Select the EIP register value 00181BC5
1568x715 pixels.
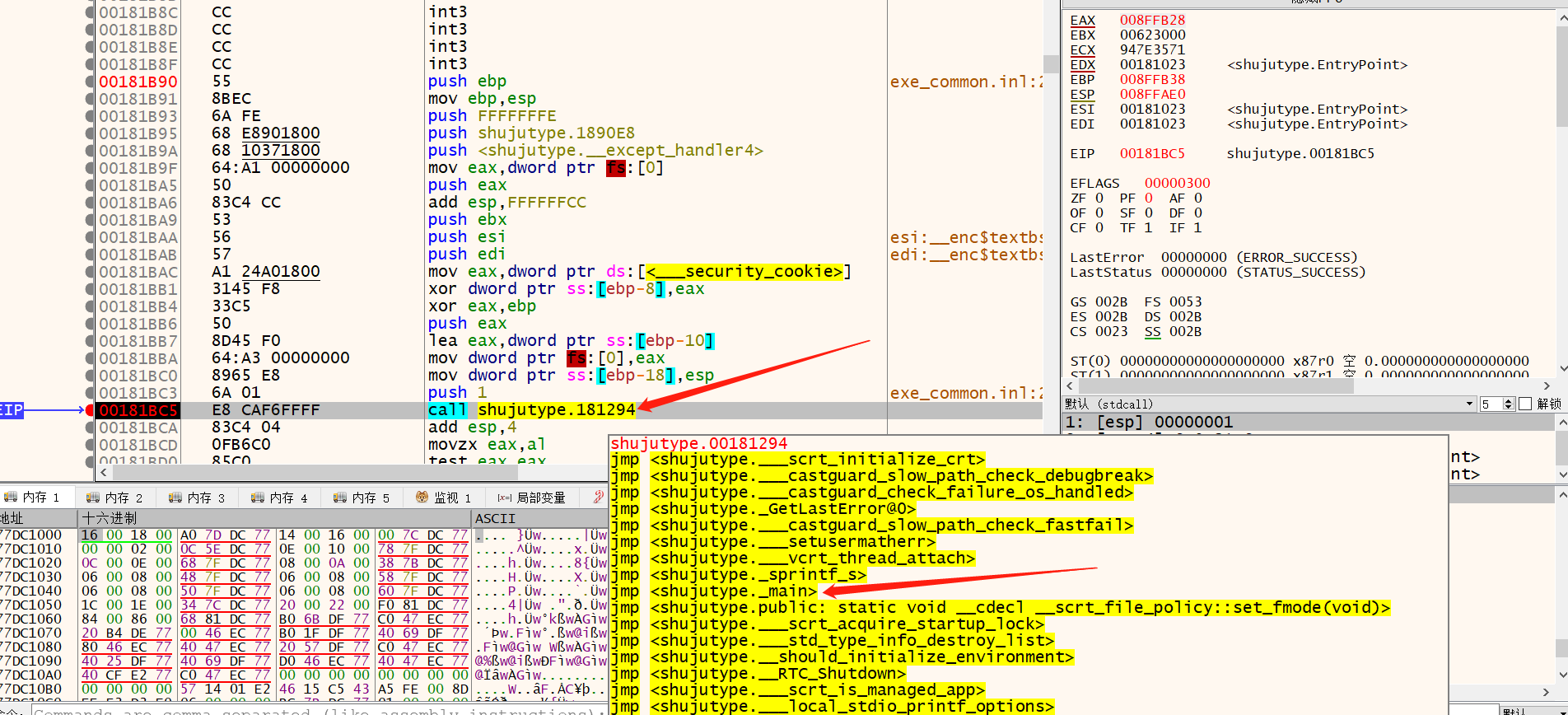coord(1152,153)
